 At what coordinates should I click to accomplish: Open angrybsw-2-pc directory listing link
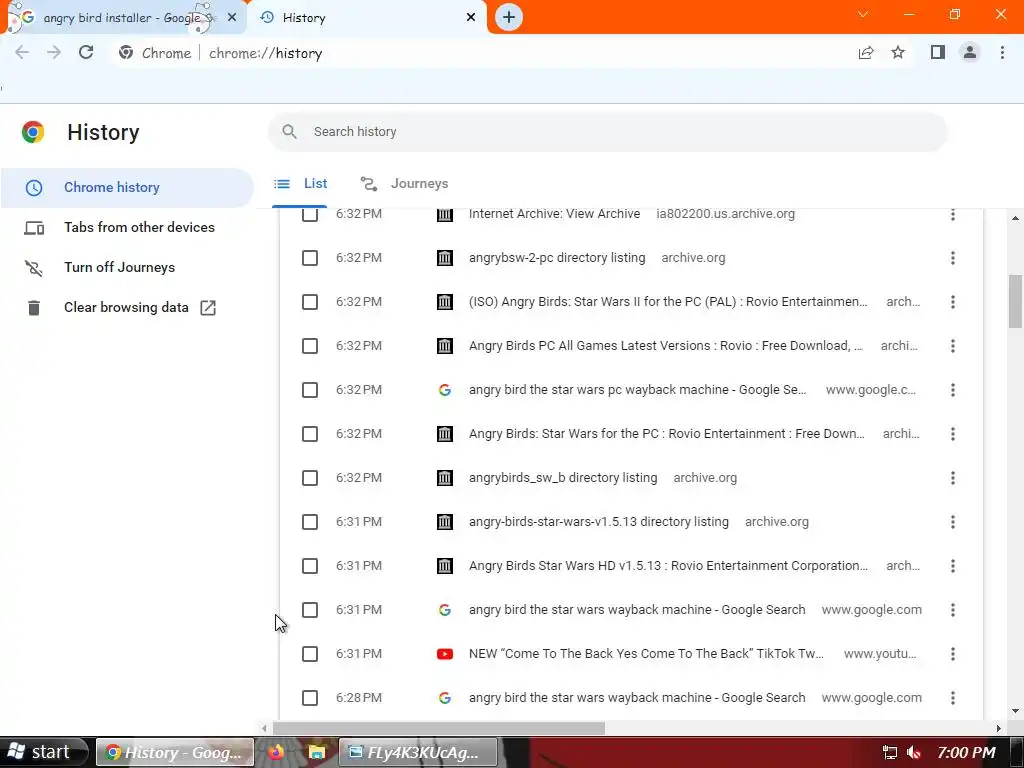[x=557, y=258]
